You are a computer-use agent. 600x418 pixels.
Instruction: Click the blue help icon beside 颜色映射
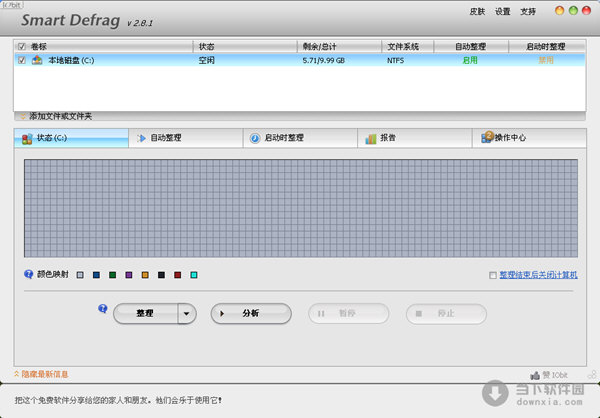[28, 274]
